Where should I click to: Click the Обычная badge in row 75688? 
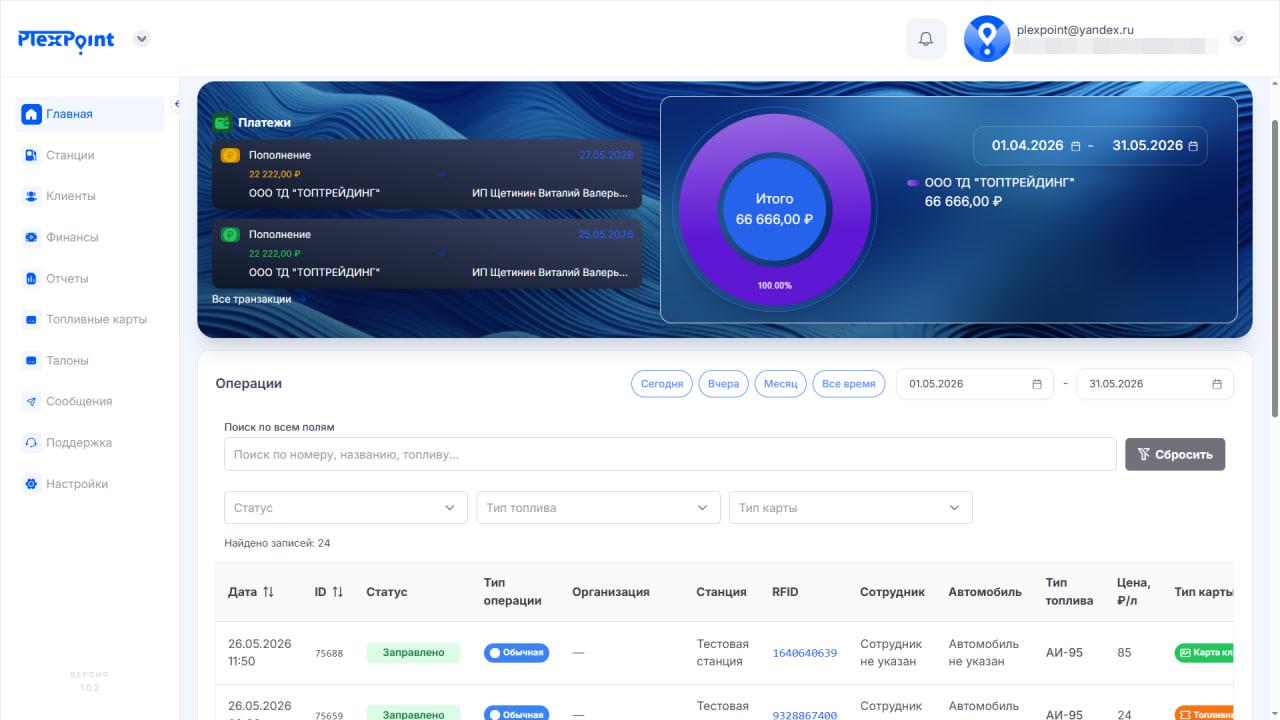(x=517, y=653)
